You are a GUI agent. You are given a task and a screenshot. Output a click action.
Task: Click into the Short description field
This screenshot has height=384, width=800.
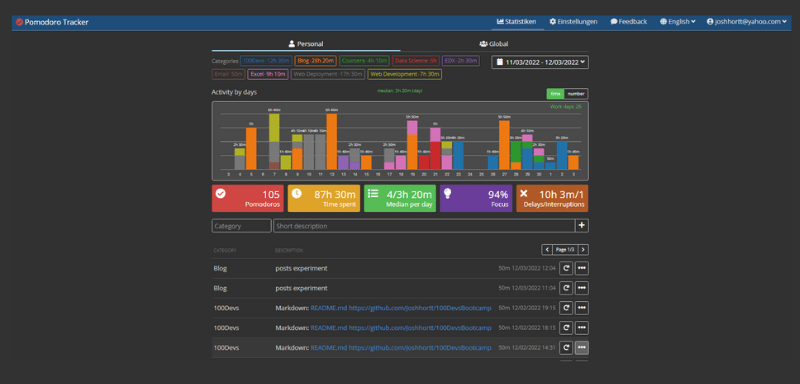[x=424, y=226]
